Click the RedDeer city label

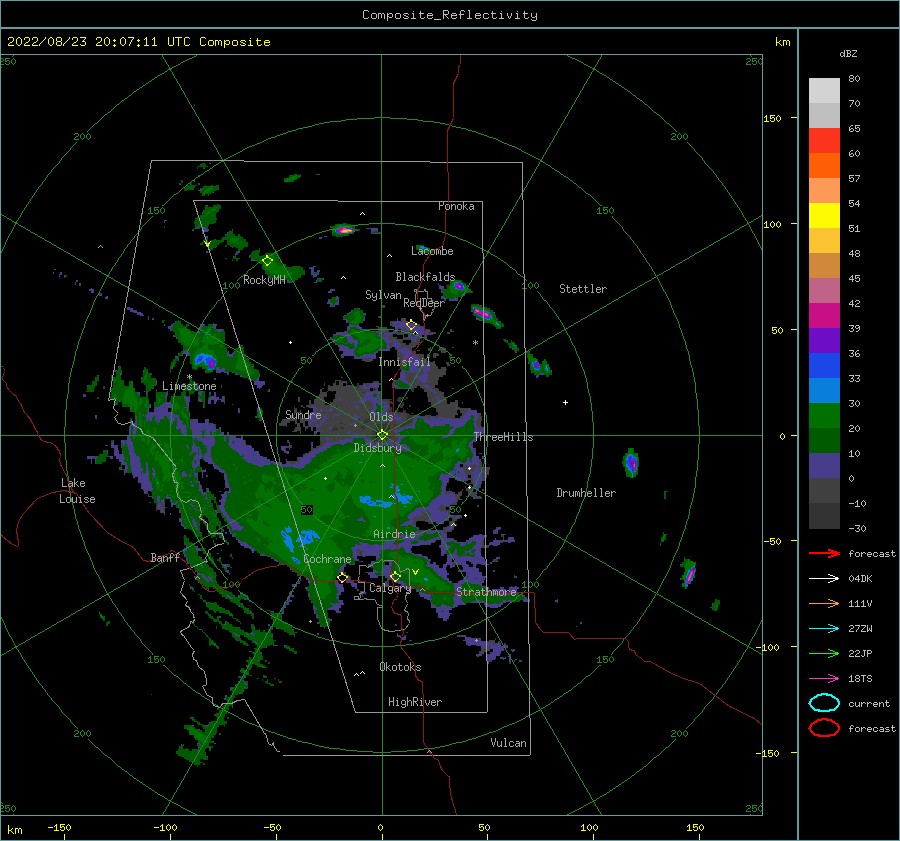(424, 303)
